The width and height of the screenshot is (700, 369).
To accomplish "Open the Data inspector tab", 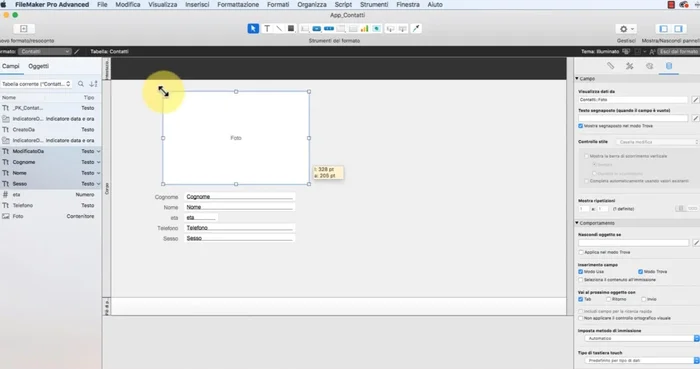I will point(669,66).
